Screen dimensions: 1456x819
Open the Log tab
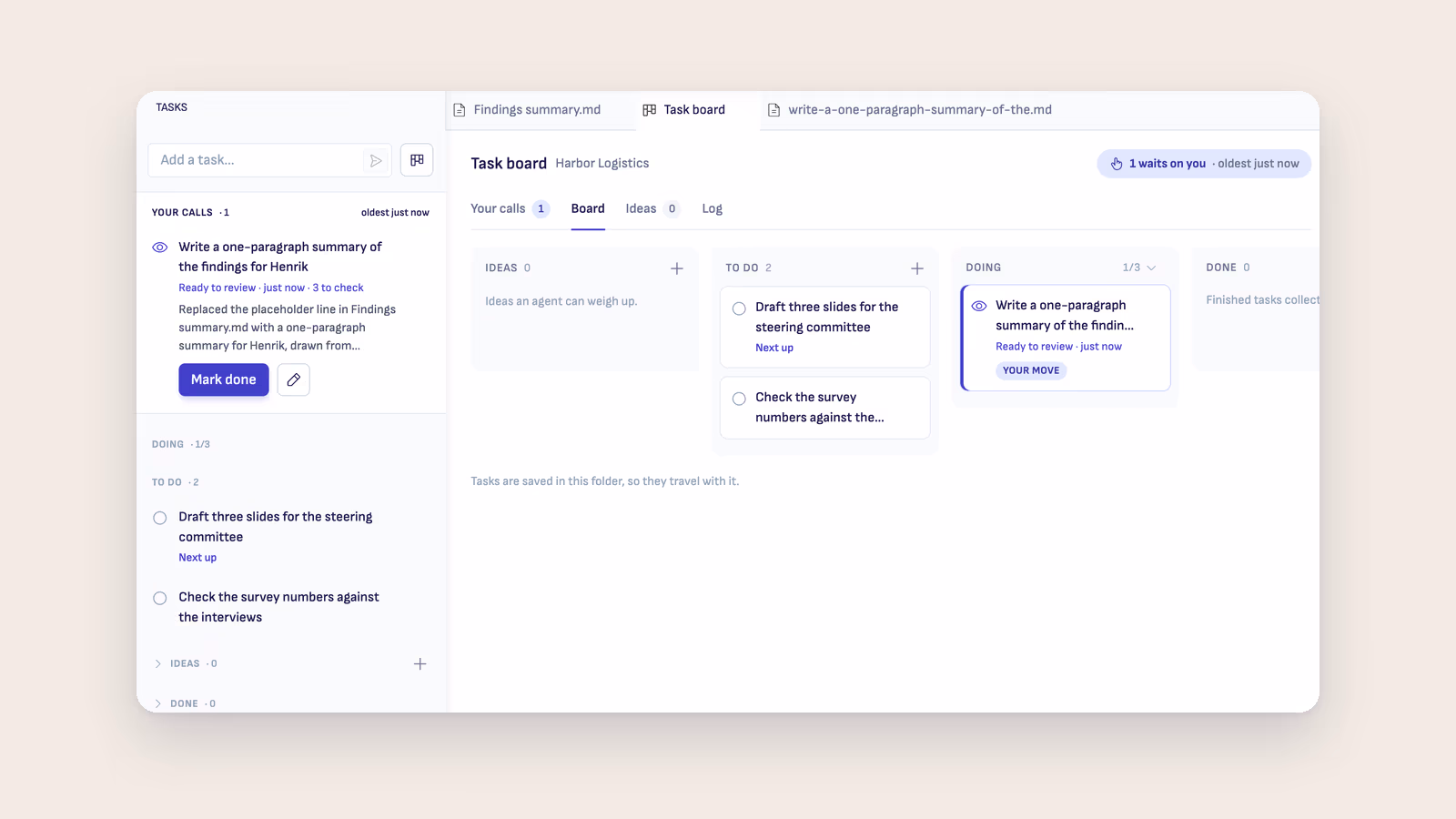712,209
